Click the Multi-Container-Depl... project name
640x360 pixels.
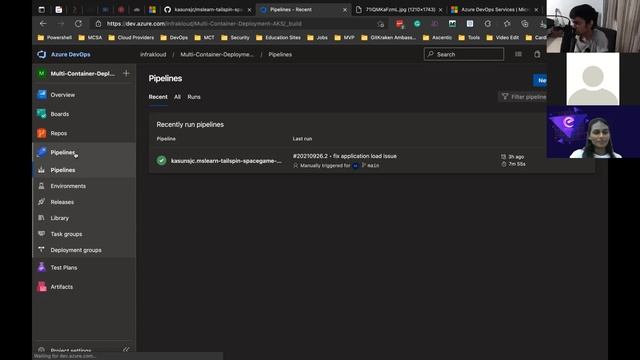click(82, 73)
